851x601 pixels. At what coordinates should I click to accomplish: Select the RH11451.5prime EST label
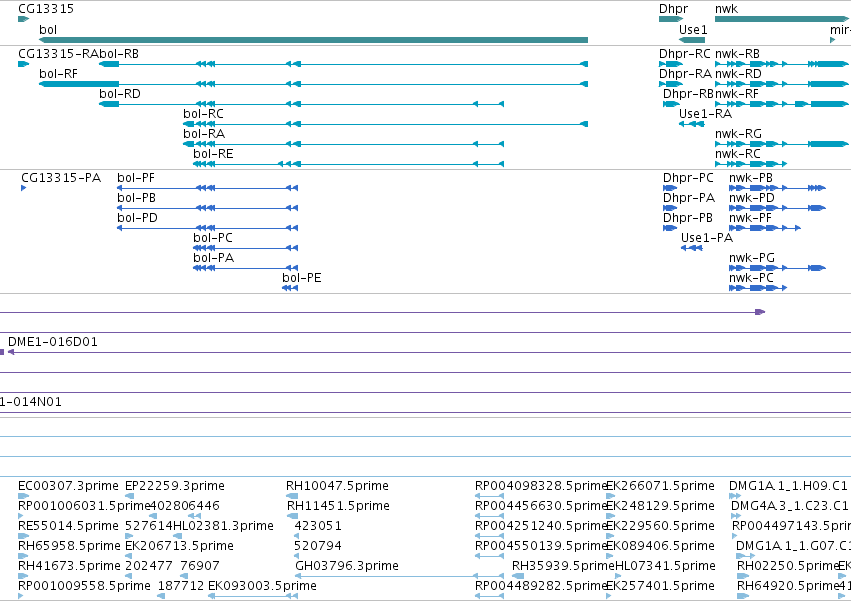click(x=338, y=506)
